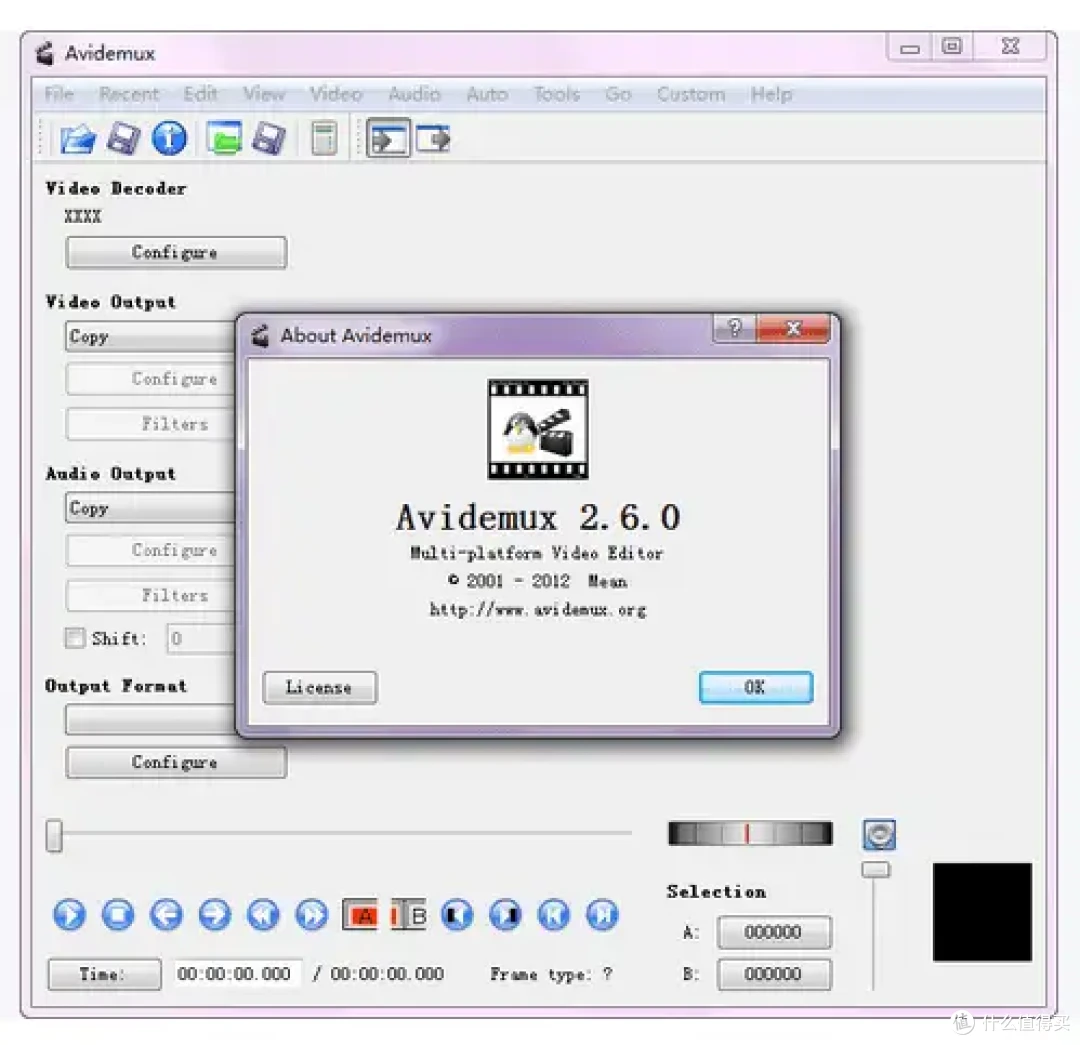Click the timeline position slider handle
The width and height of the screenshot is (1080, 1045).
pos(54,836)
